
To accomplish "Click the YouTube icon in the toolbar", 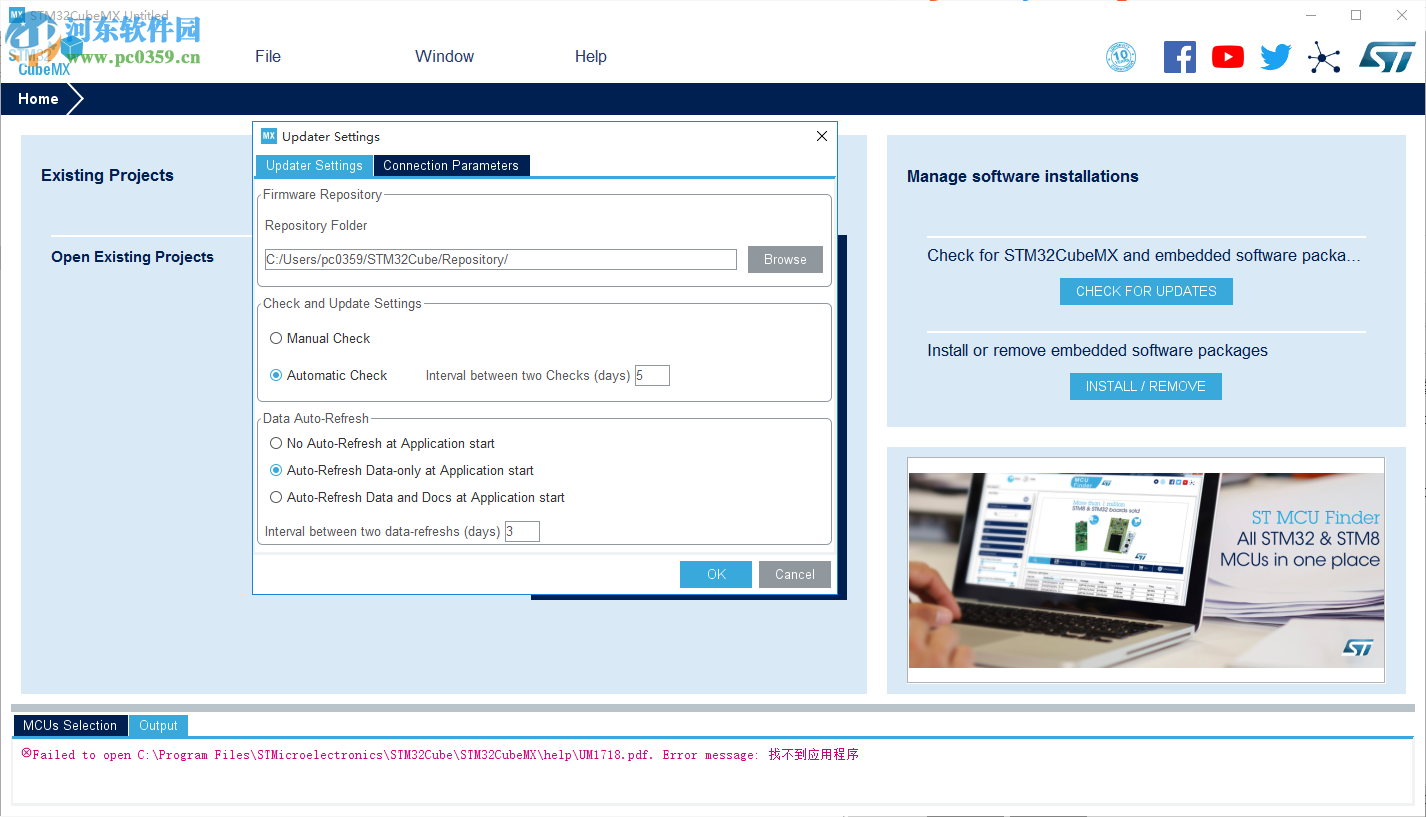I will click(x=1227, y=57).
